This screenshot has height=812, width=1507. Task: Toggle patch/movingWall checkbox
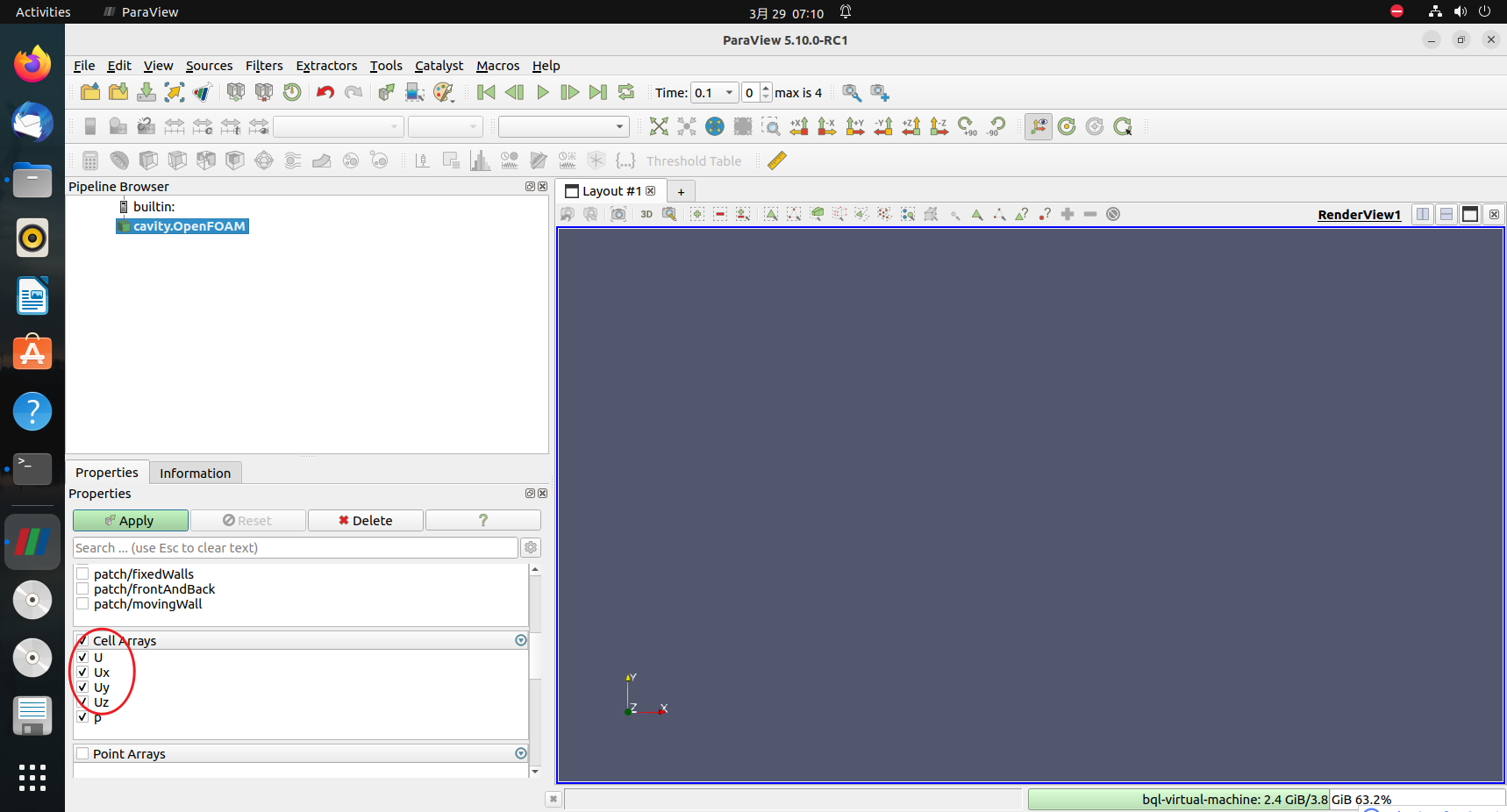click(82, 604)
